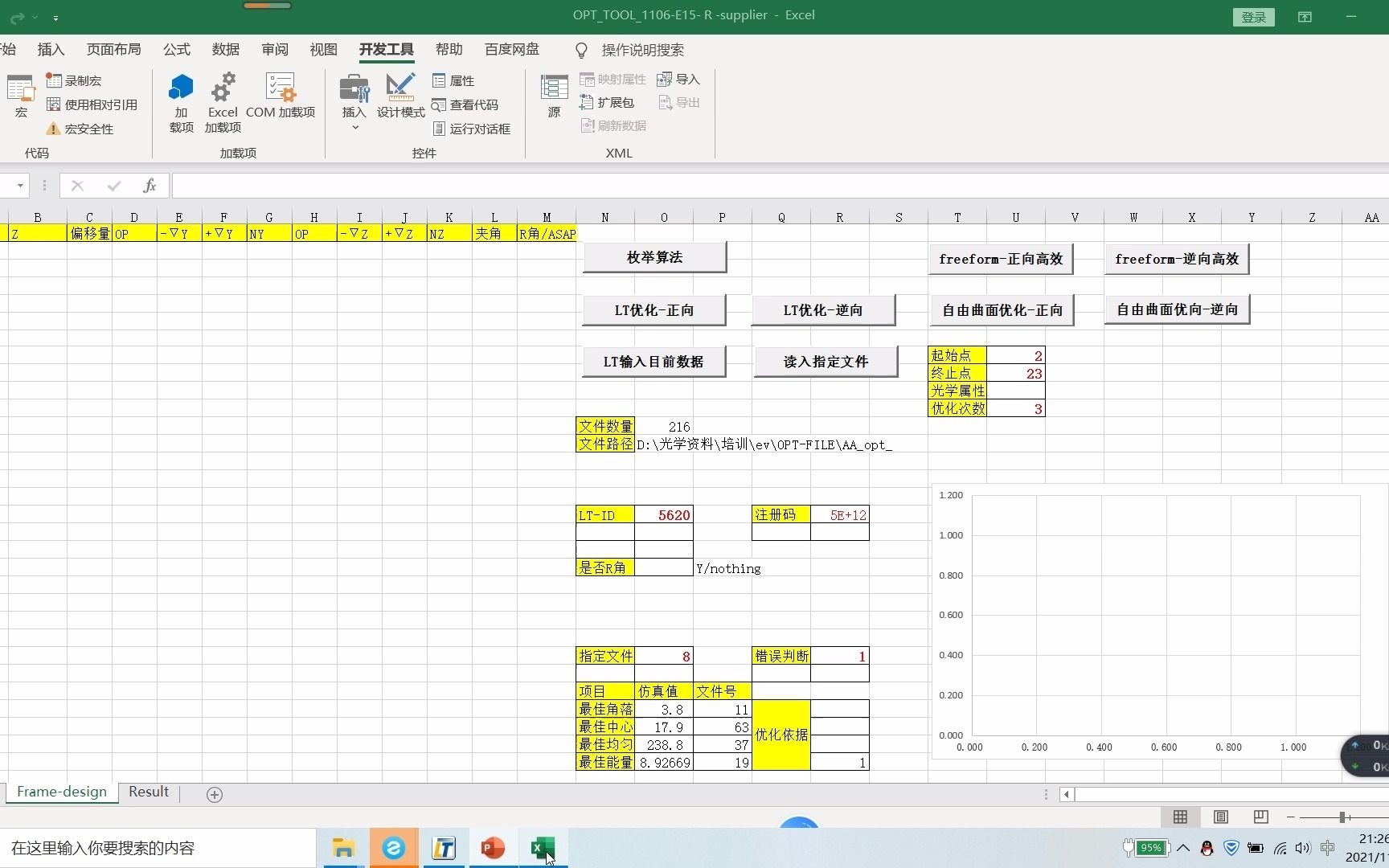Click the 自由曲面优向-逆向 button
1389x868 pixels.
[x=1178, y=309]
